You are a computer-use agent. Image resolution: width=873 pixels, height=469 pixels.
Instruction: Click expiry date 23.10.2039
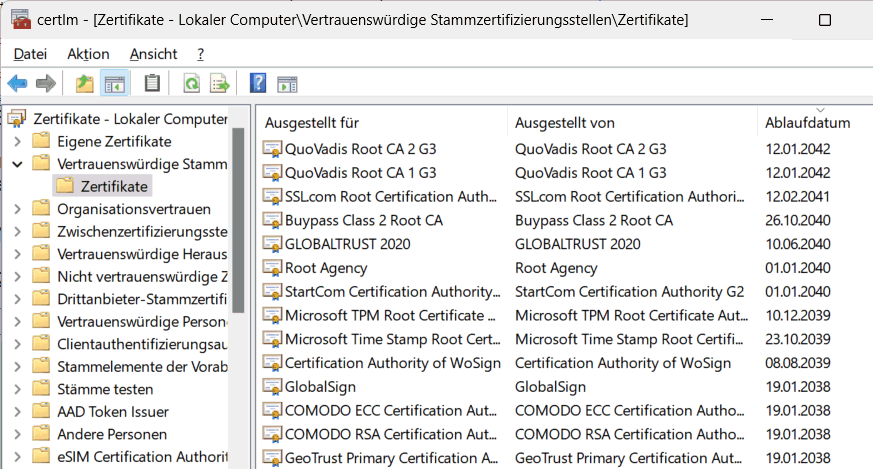pyautogui.click(x=798, y=339)
